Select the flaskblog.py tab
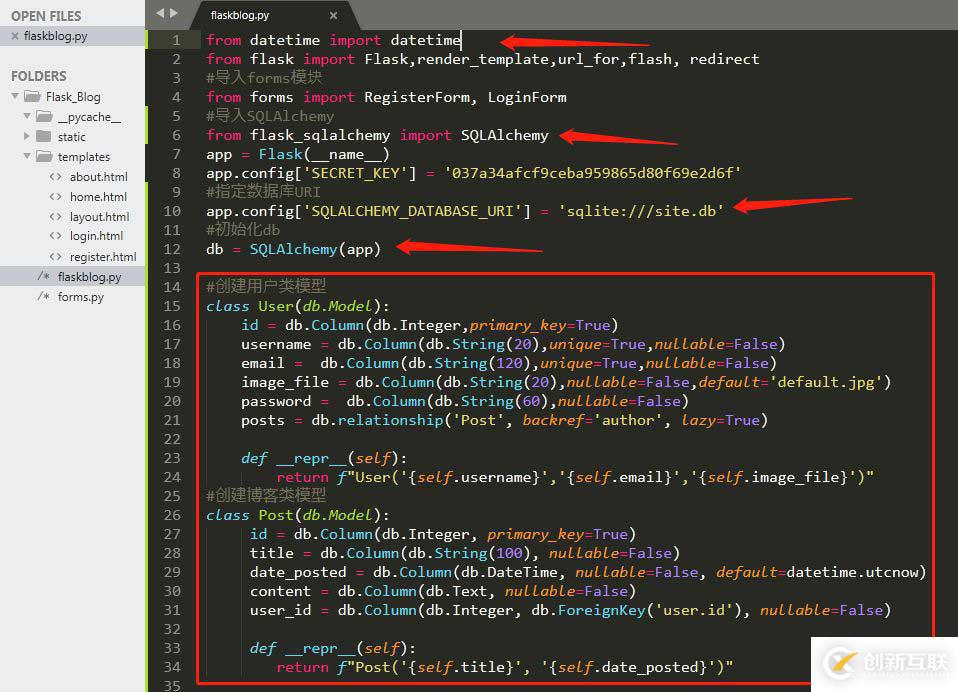Image resolution: width=958 pixels, height=692 pixels. (240, 15)
